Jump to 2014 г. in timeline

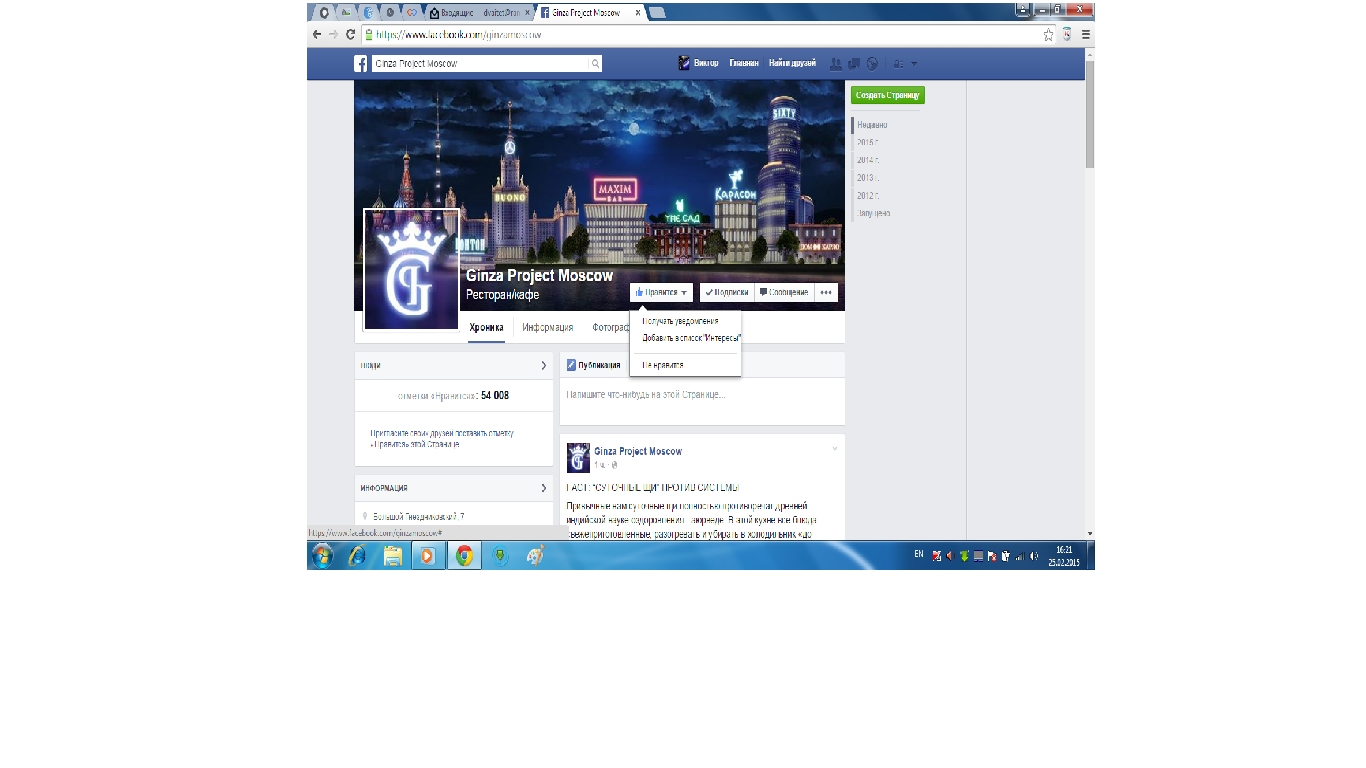click(x=867, y=160)
